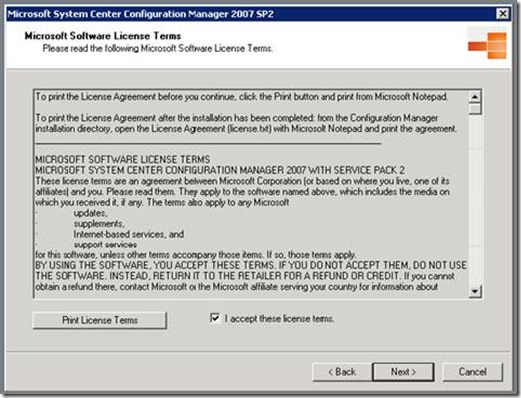Click the 'Microsoft Software License Terms' bold heading
Viewport: 521px width, 398px height.
tap(103, 36)
